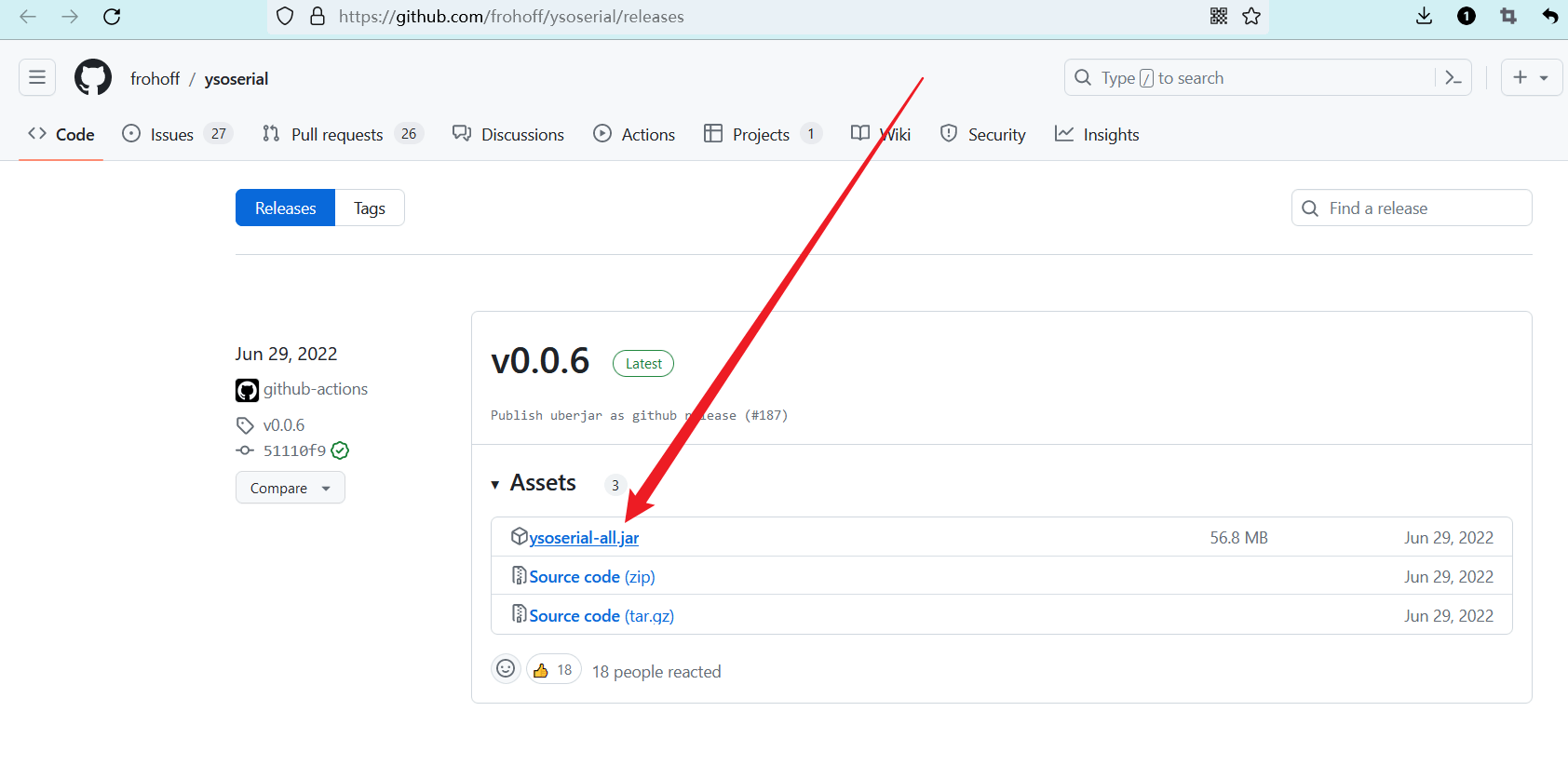Click the verified commit checkmark badge
This screenshot has height=765, width=1568.
pos(340,450)
